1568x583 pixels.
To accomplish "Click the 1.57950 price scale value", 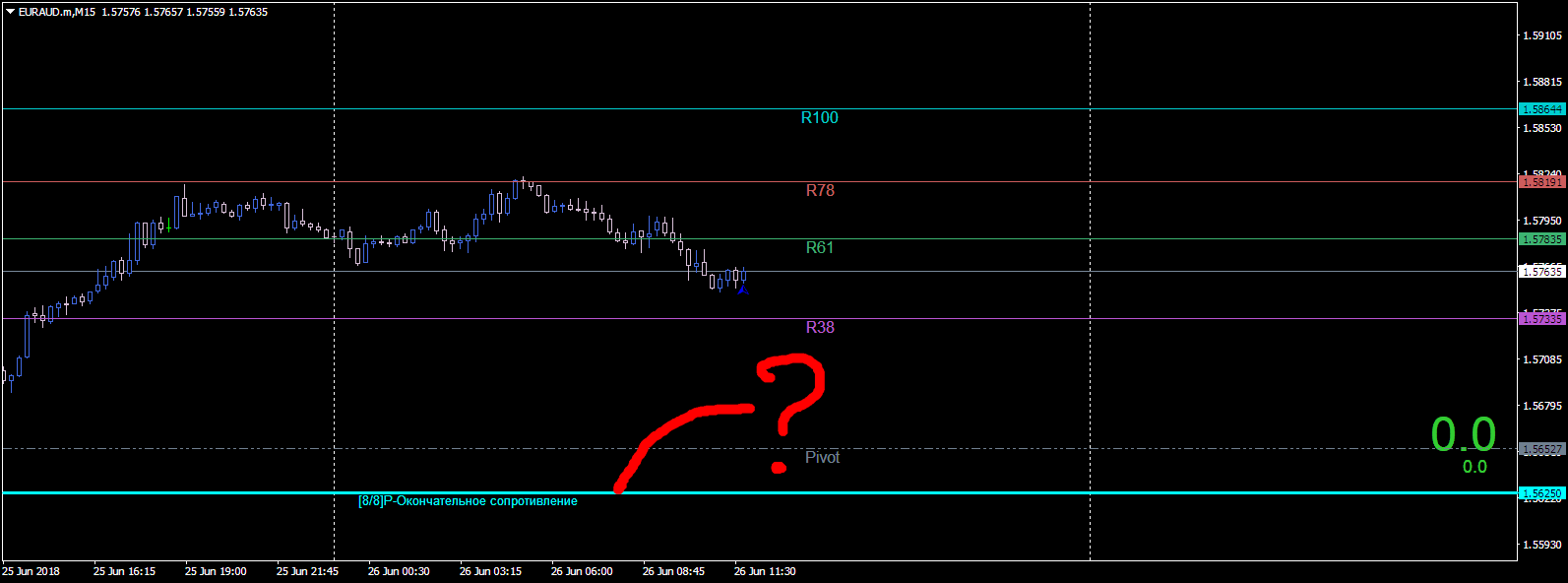I will pyautogui.click(x=1542, y=221).
